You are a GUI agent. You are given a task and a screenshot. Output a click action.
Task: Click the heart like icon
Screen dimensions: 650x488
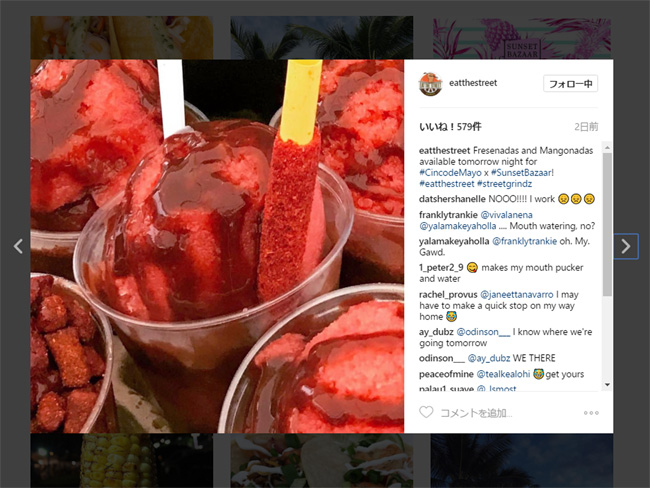[x=426, y=412]
